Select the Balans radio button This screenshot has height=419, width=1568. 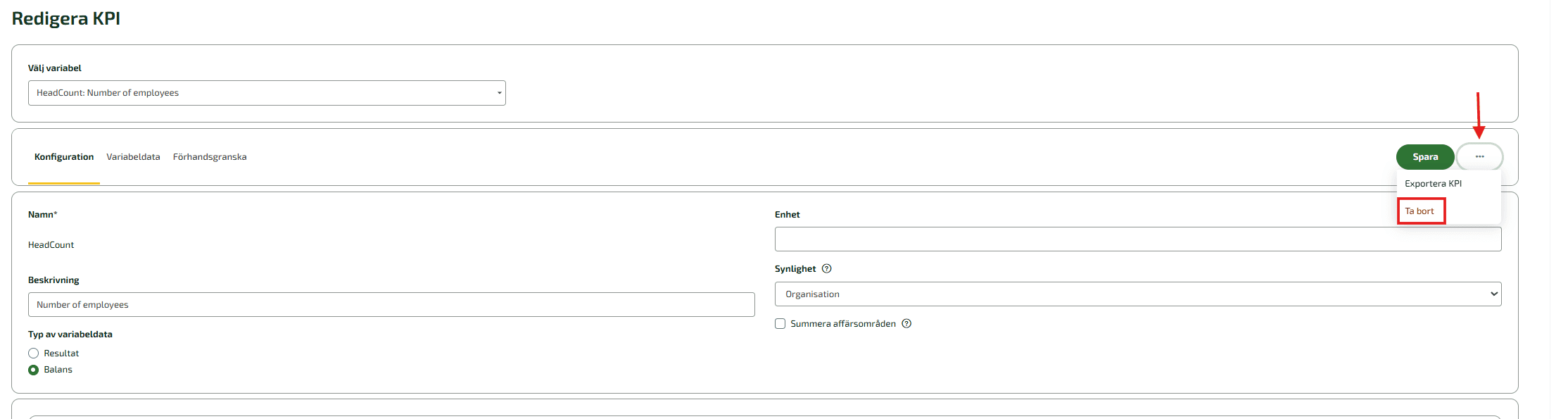33,370
